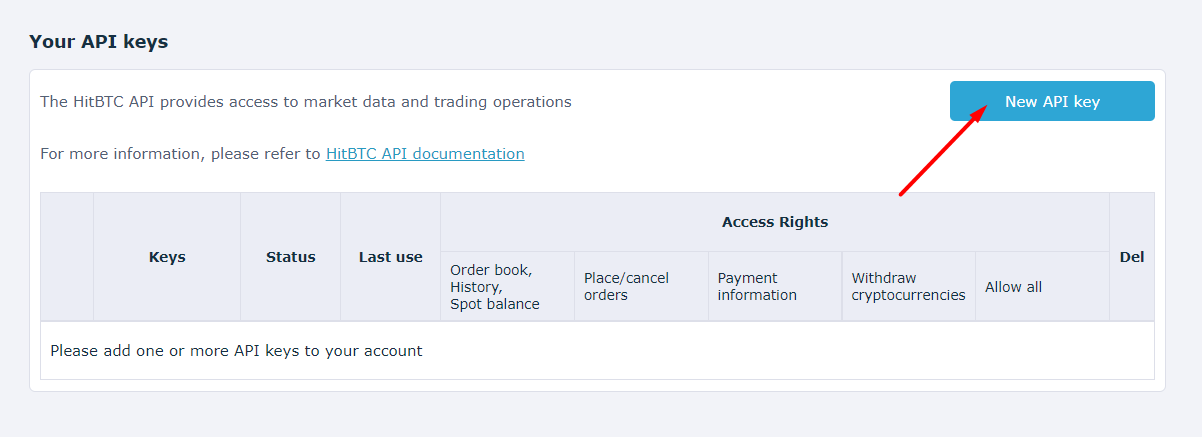Click the Keys column header

coord(167,257)
